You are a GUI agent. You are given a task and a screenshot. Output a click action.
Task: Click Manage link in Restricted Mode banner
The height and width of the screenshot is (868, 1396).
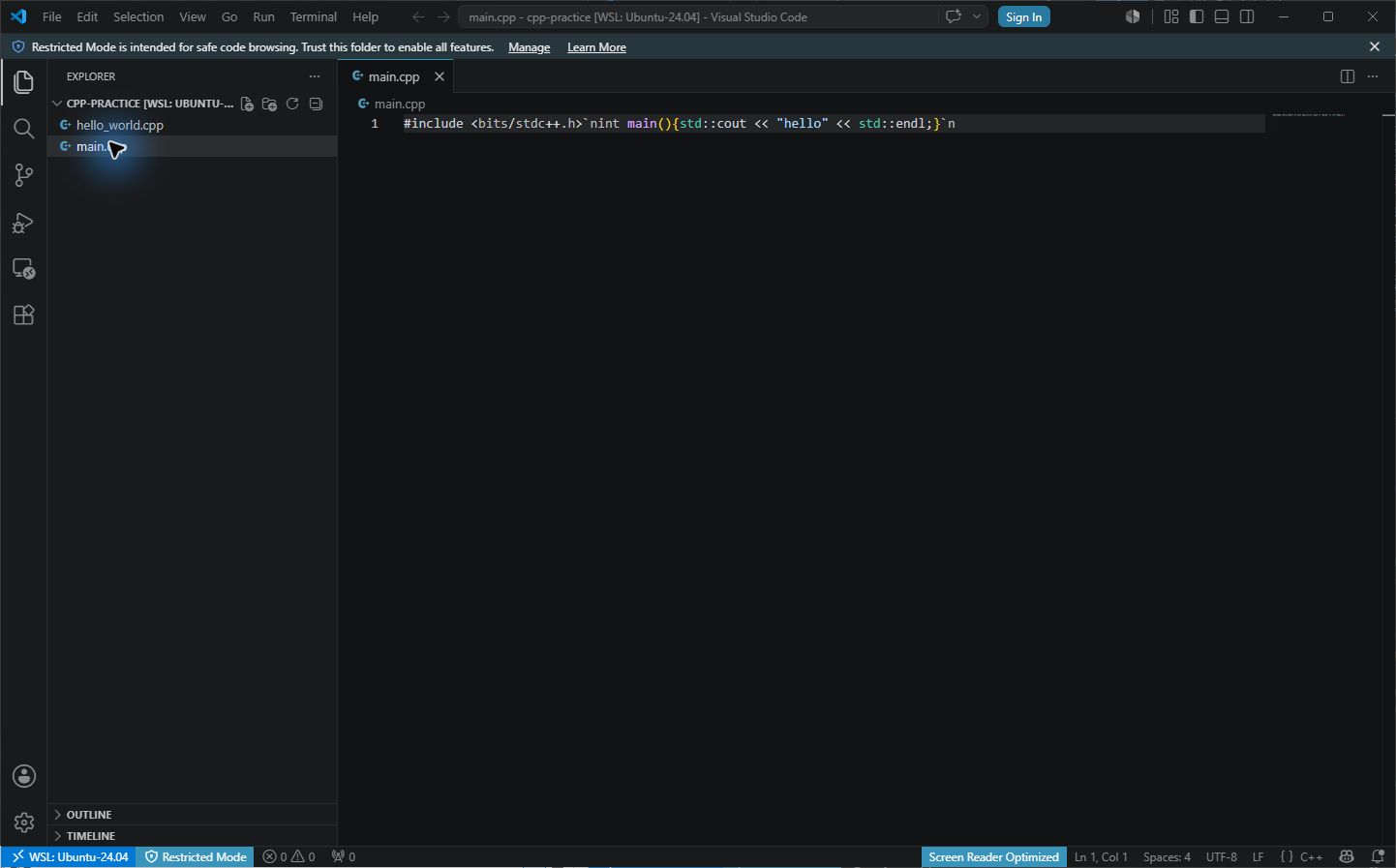[529, 47]
